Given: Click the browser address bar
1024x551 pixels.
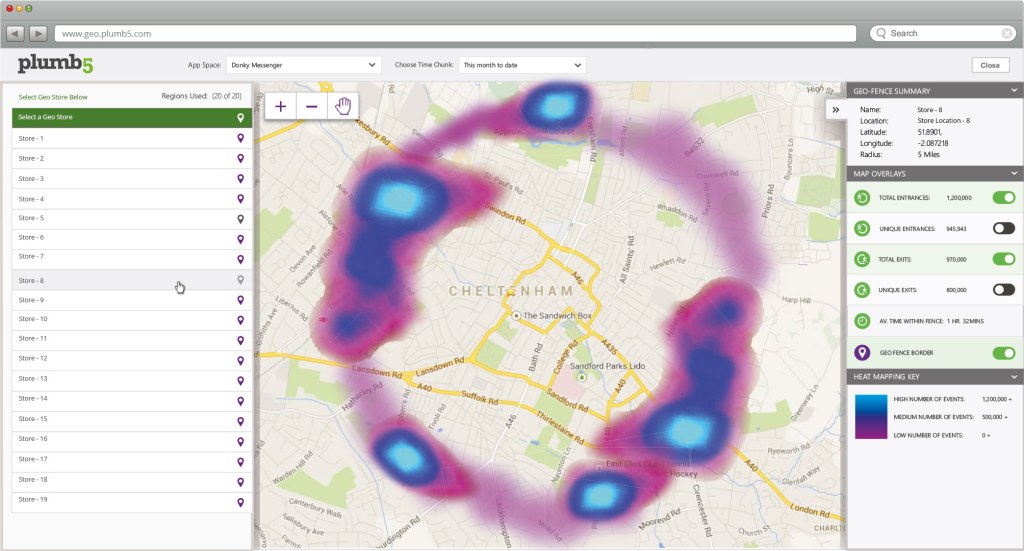Looking at the screenshot, I should 455,33.
